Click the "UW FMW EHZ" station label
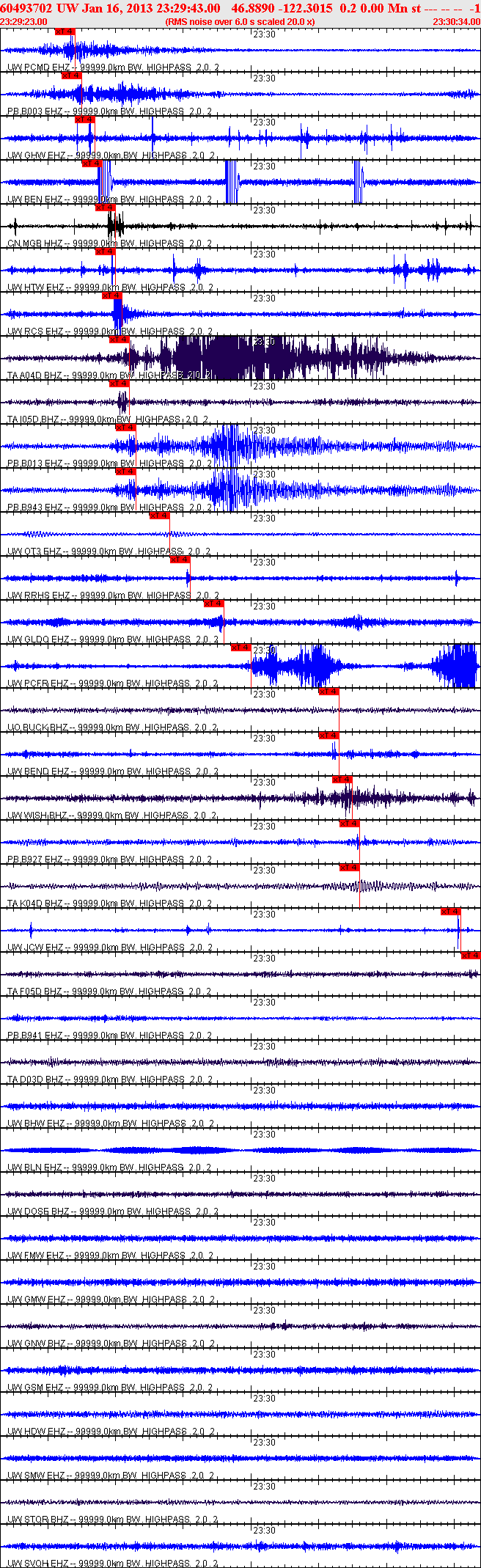481x1568 pixels. 36,1256
